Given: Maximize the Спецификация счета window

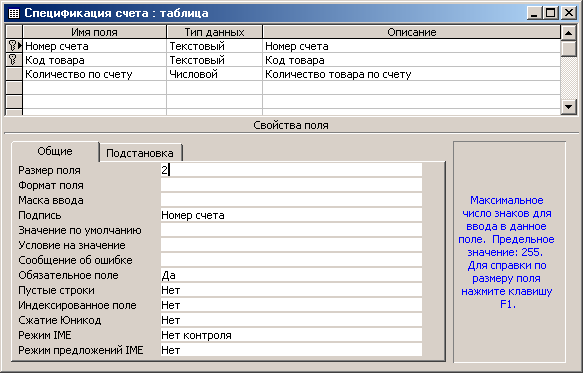Looking at the screenshot, I should click(550, 13).
